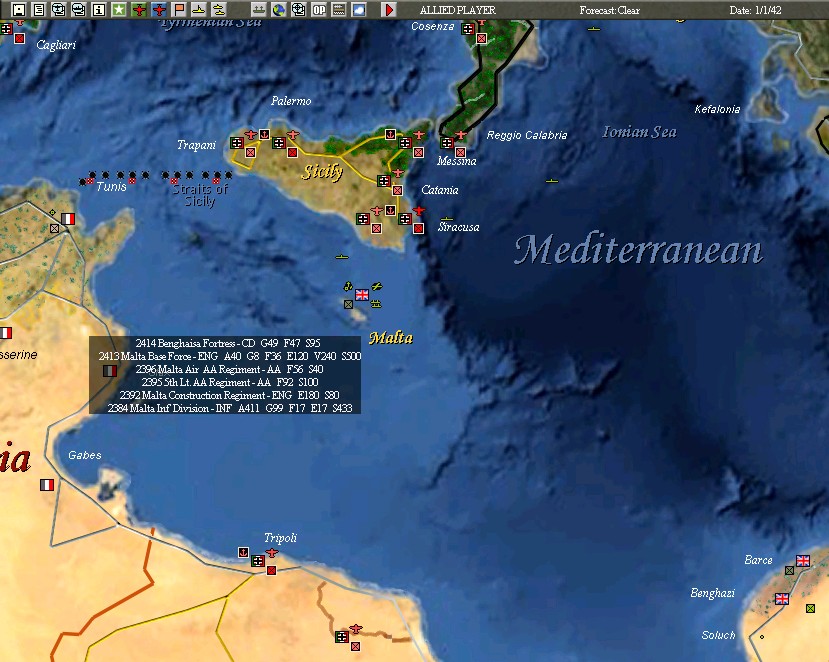Click the bright red plane icon near Siracusa
Screen dimensions: 829x662
point(419,211)
